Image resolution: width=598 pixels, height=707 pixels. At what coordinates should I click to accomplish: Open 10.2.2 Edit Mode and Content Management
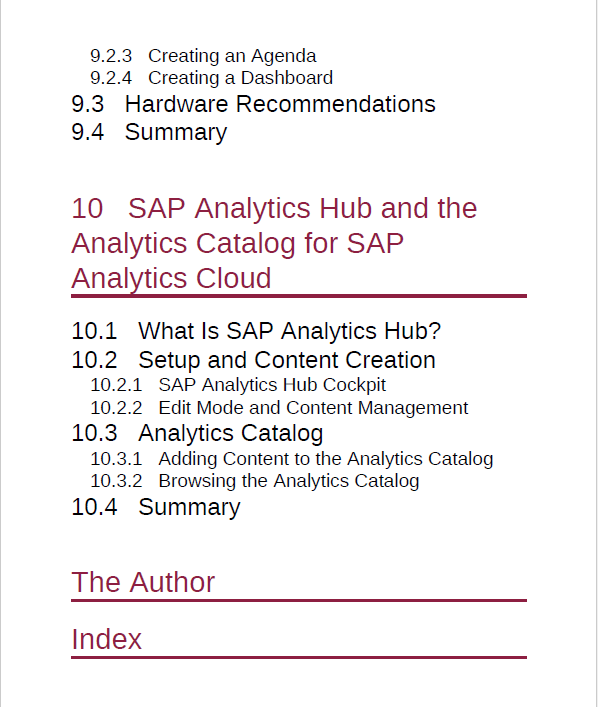pos(279,408)
